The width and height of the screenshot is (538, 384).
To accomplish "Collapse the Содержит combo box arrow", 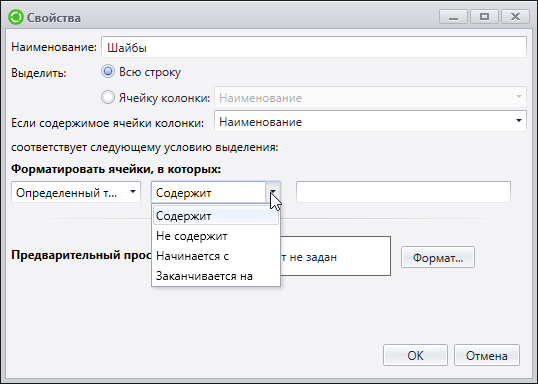I will point(273,193).
